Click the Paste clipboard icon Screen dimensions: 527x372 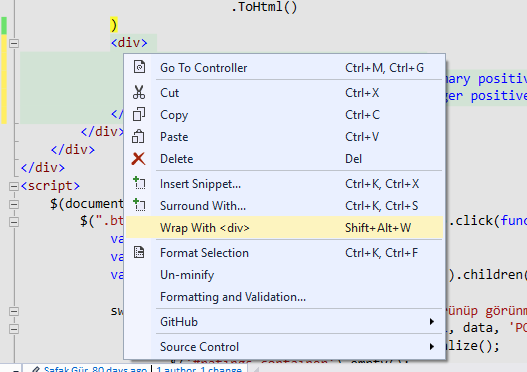click(x=138, y=136)
